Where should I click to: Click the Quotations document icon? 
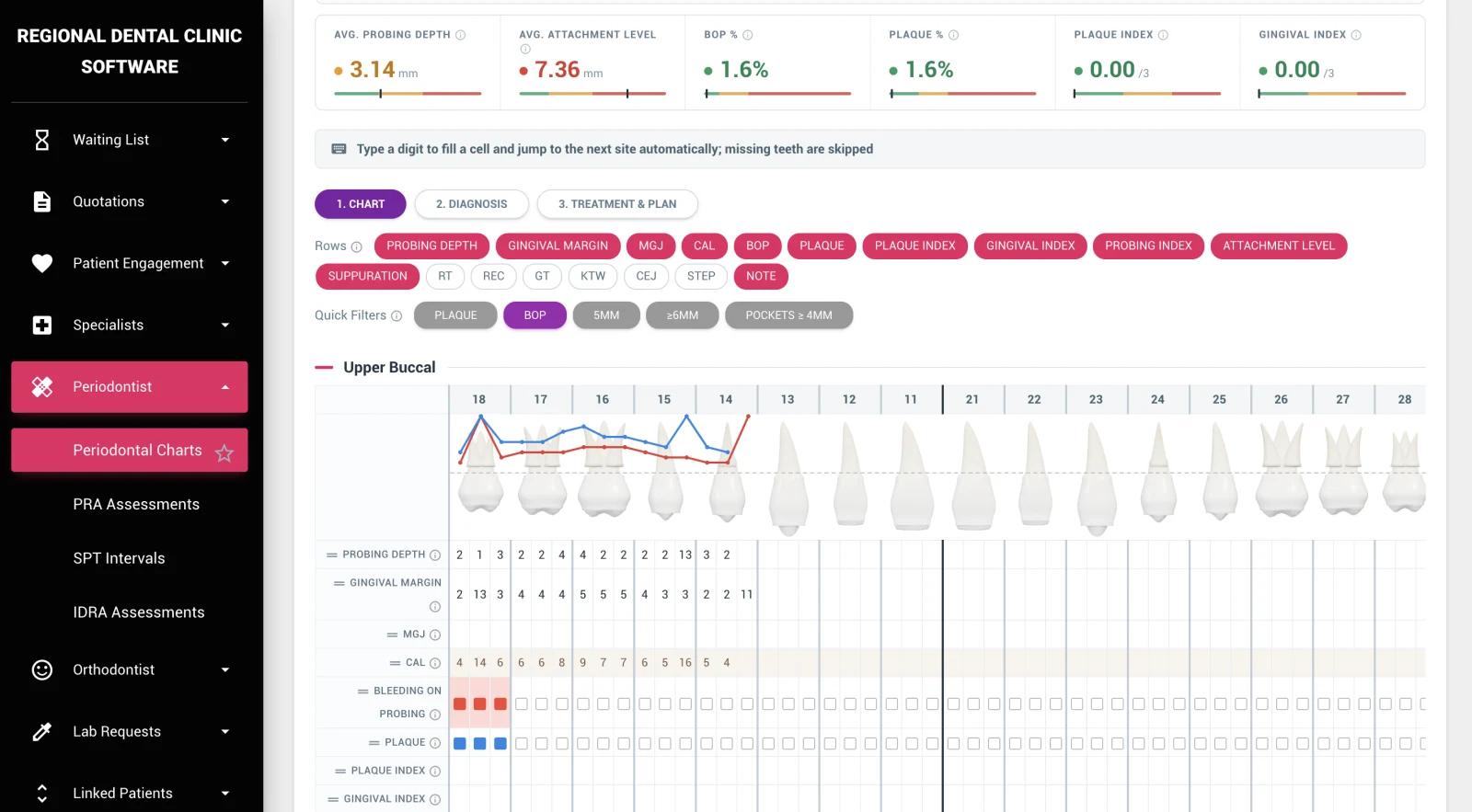coord(42,201)
